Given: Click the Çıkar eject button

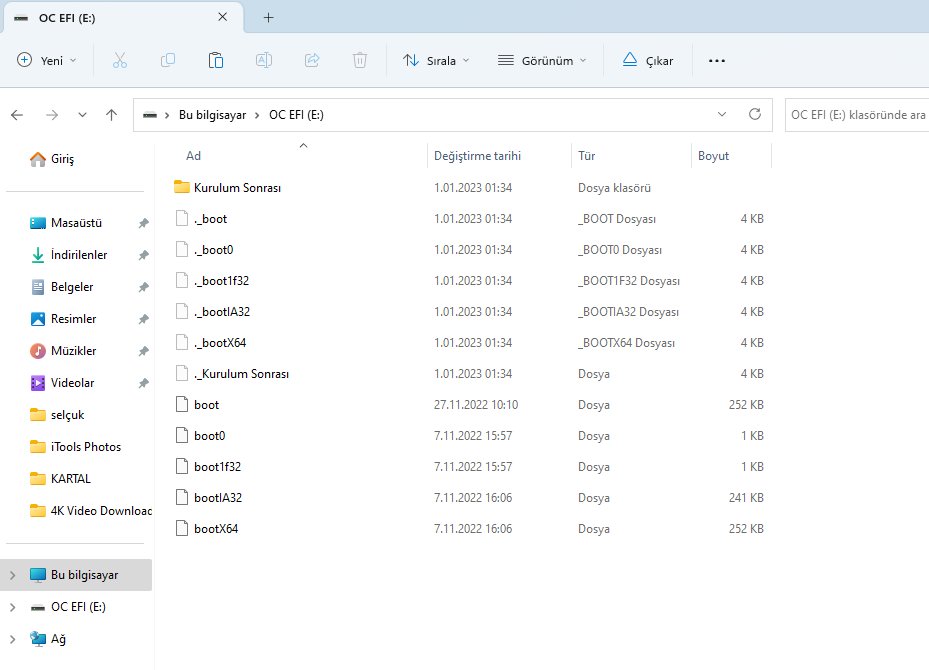Looking at the screenshot, I should [647, 60].
